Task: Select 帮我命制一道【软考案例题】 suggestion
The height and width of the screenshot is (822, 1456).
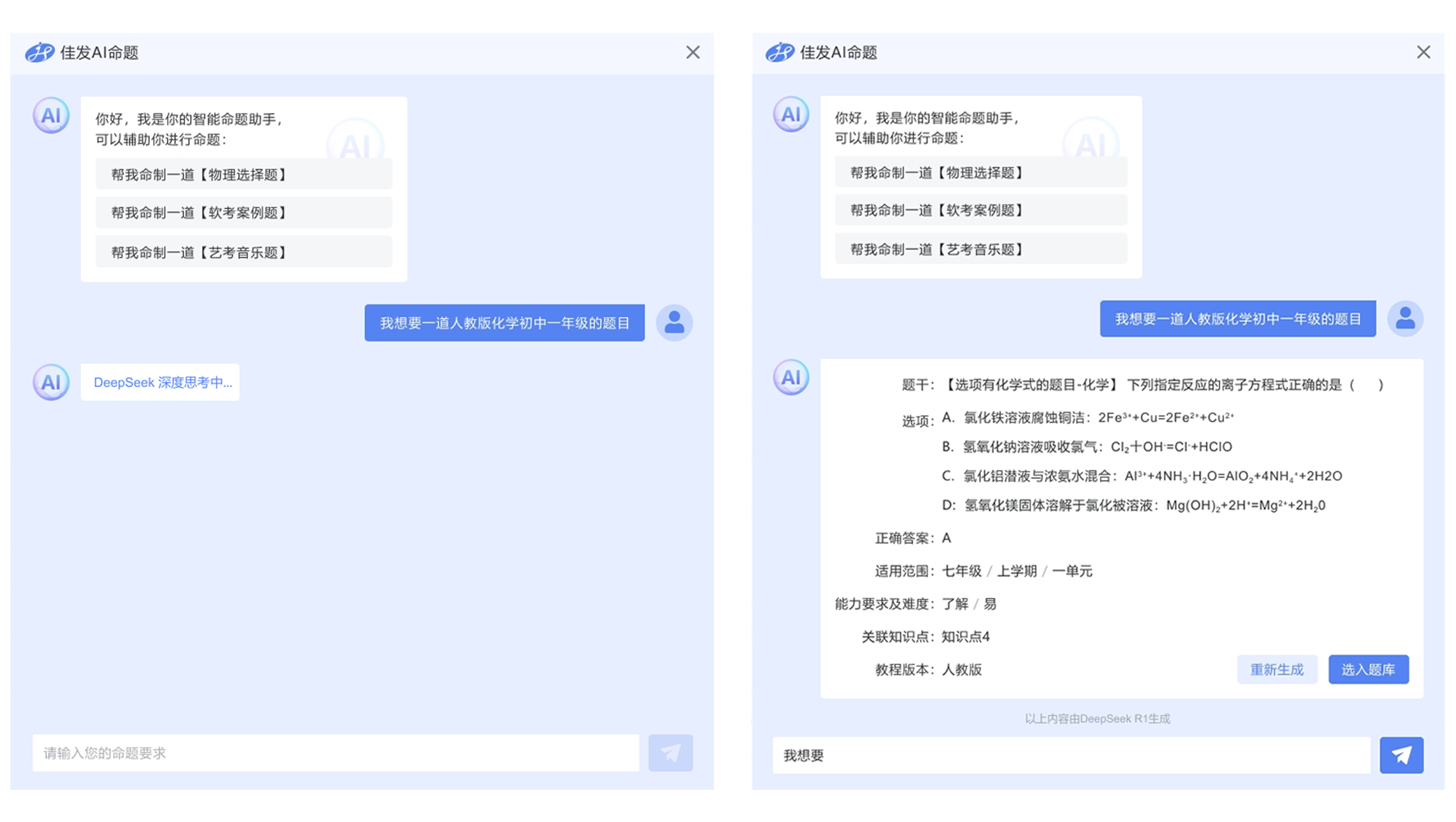Action: [243, 213]
